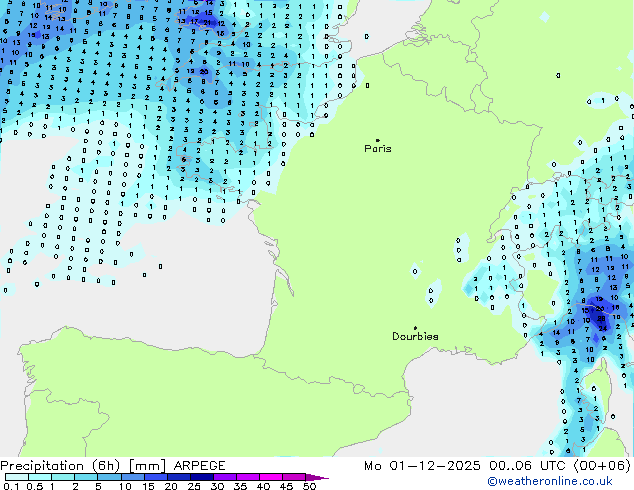
Task: Click the legend value "35"
Action: [240, 486]
